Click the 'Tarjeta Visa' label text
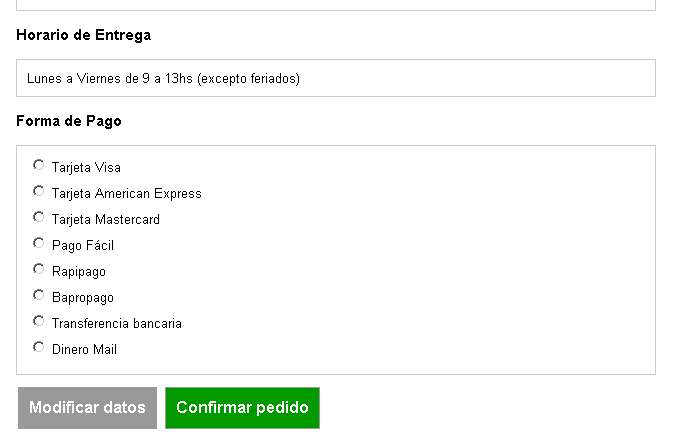Screen dimensions: 673x439 [86, 167]
